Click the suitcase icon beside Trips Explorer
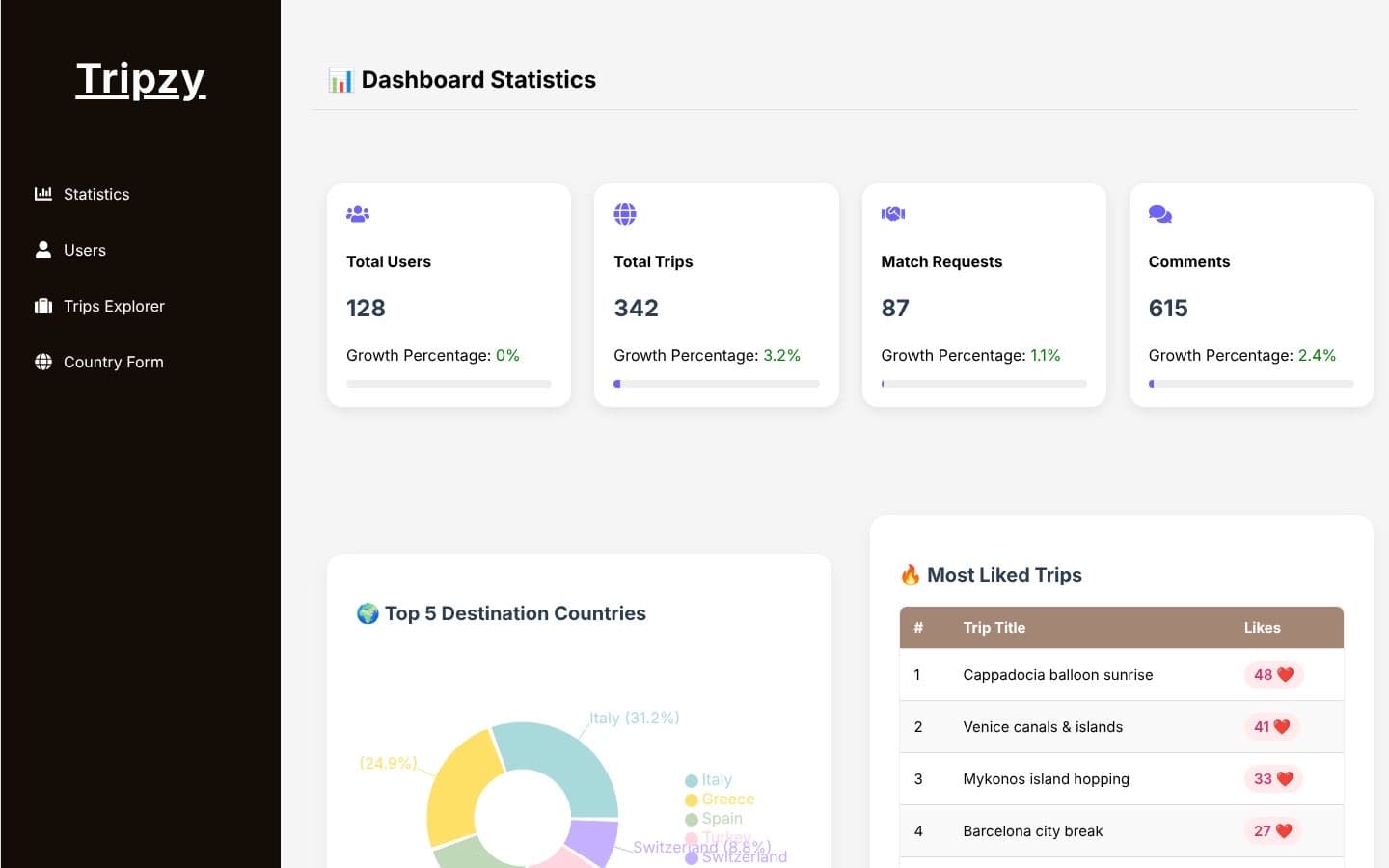The width and height of the screenshot is (1389, 868). [x=43, y=306]
